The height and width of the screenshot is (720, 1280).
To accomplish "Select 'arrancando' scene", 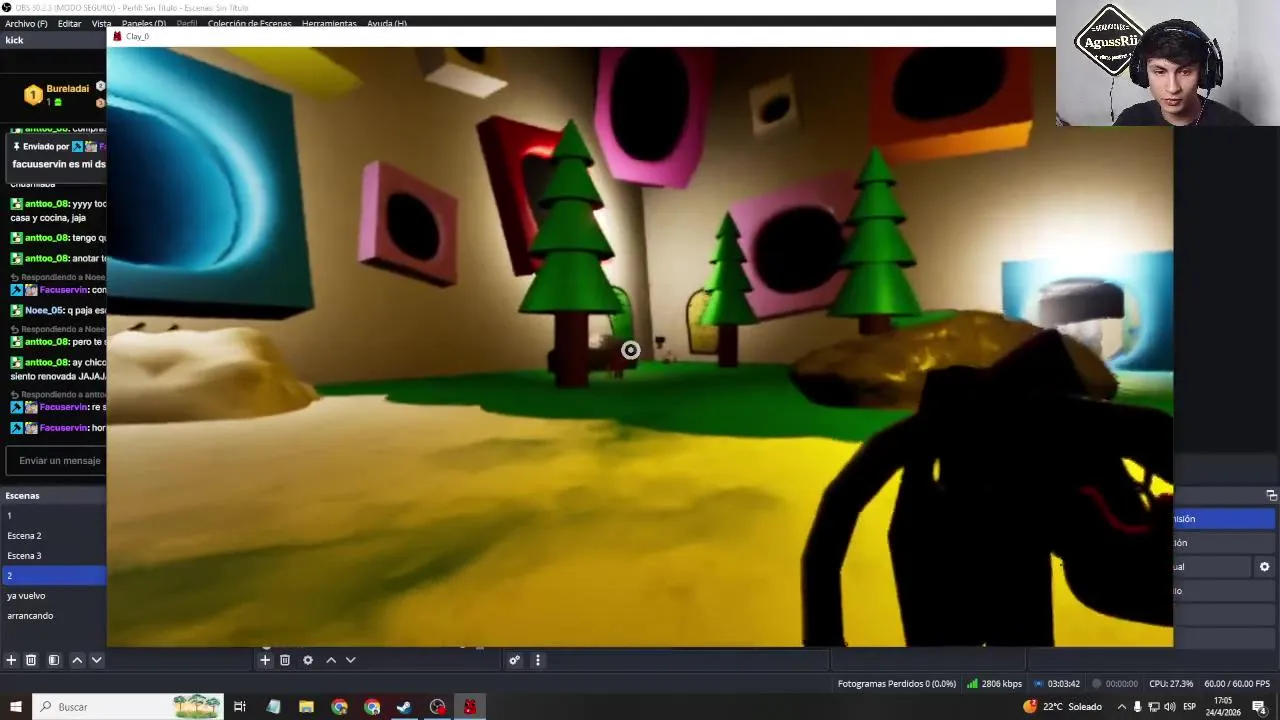I will [x=53, y=616].
